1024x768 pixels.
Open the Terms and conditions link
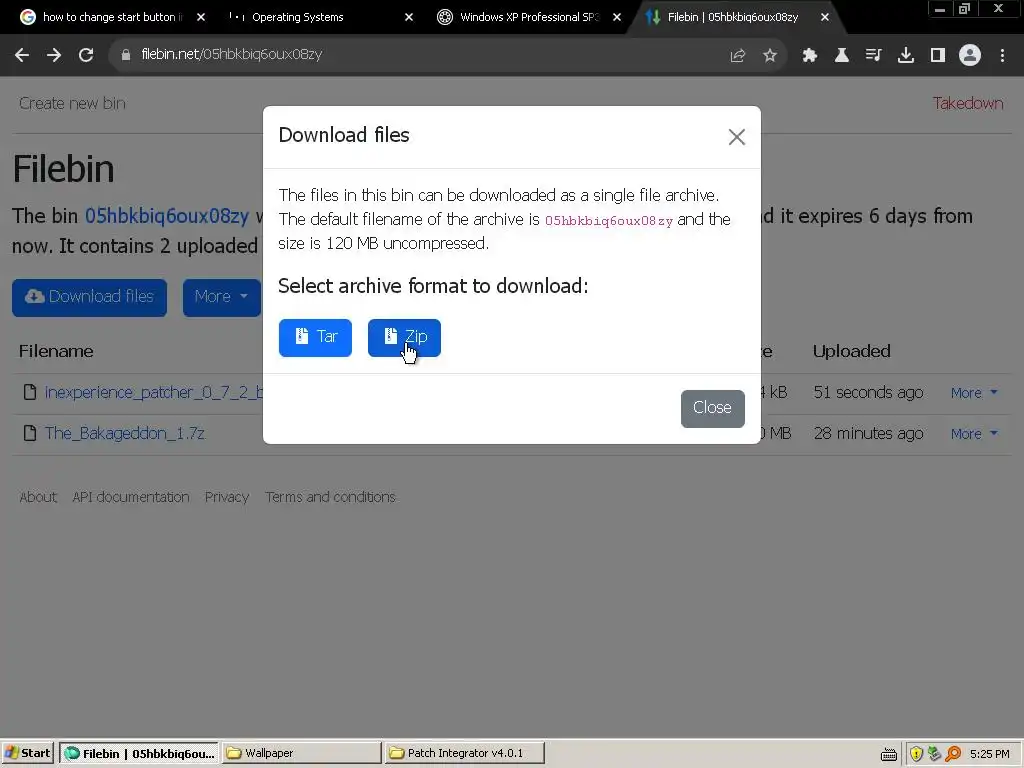330,497
